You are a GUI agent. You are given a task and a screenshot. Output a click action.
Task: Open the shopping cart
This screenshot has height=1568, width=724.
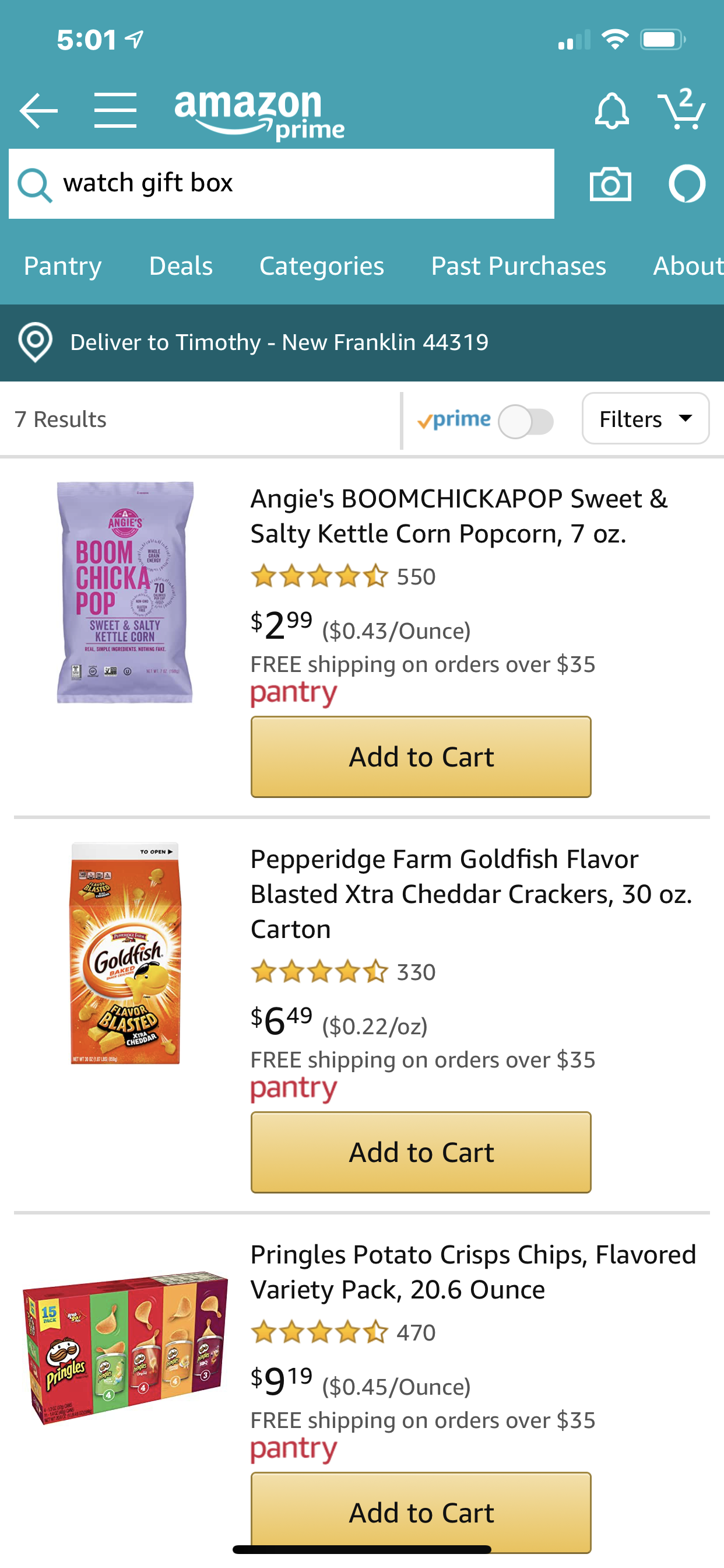tap(681, 110)
